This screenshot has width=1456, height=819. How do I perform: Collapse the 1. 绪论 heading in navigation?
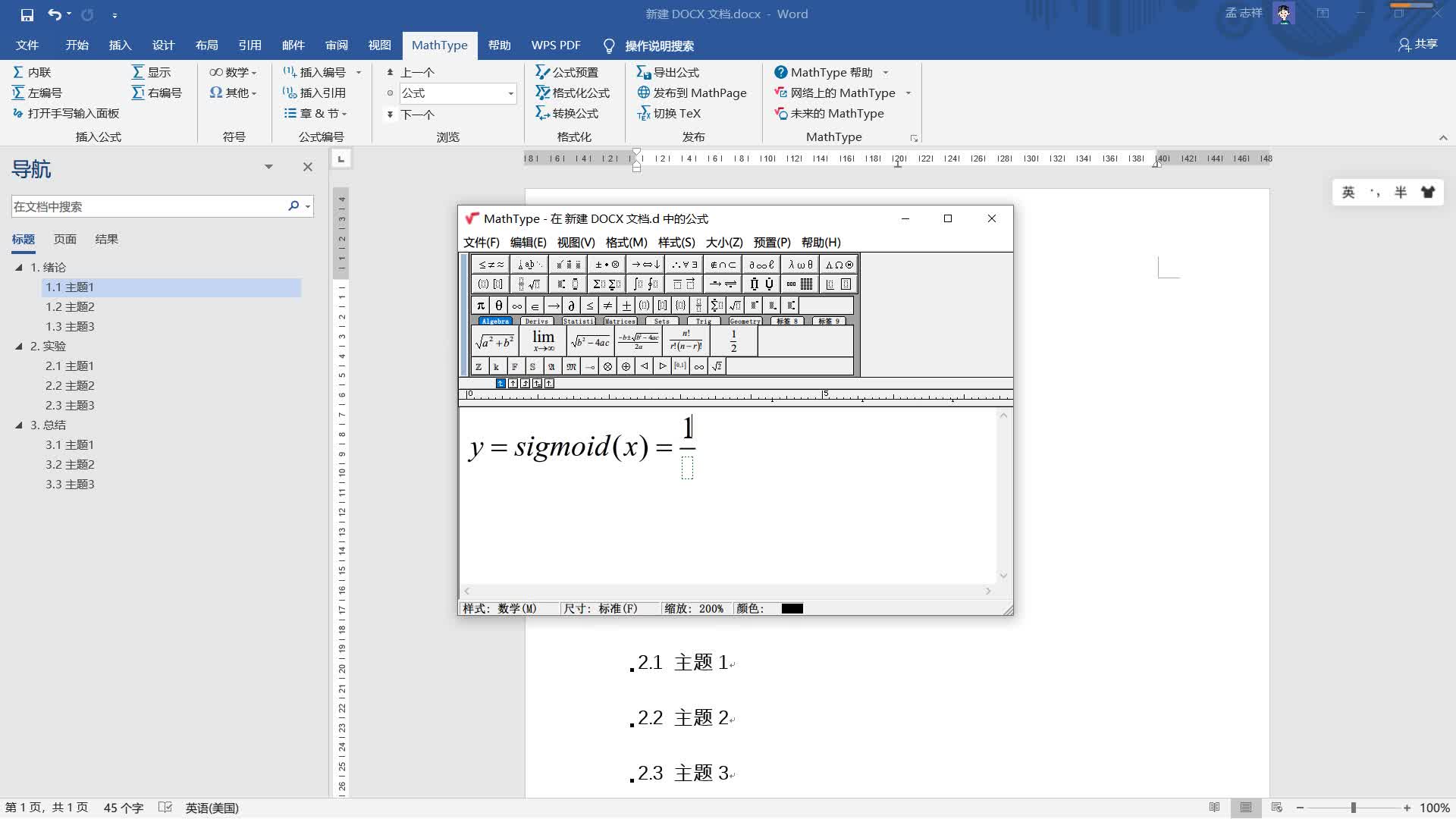pyautogui.click(x=19, y=267)
